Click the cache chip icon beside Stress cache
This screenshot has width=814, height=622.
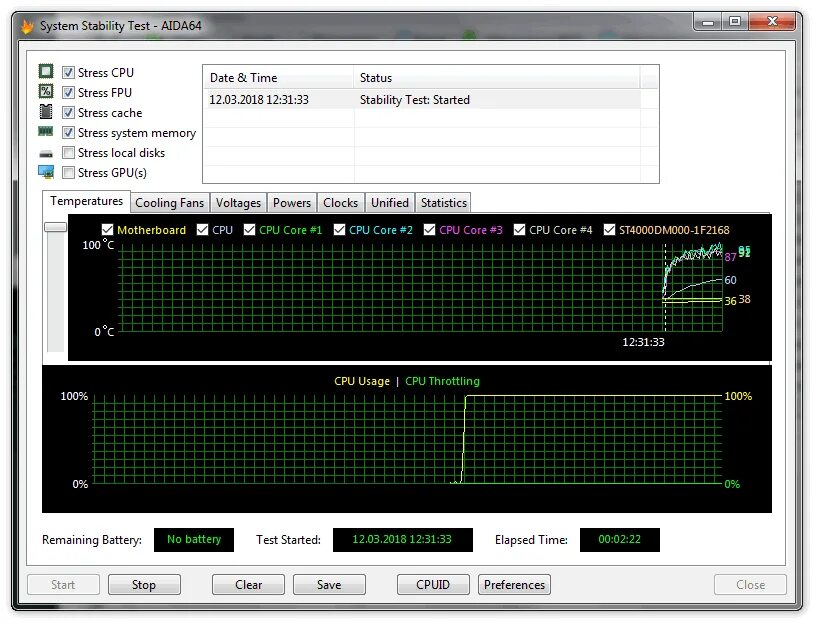[46, 112]
